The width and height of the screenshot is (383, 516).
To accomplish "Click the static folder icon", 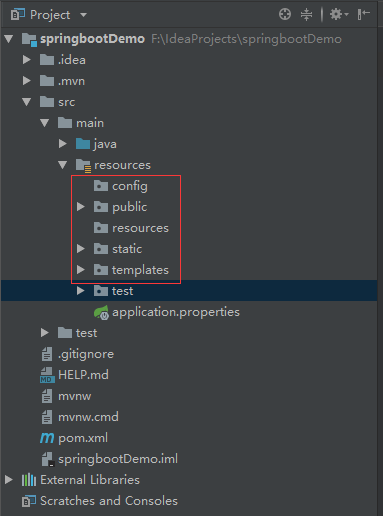I will (x=101, y=249).
